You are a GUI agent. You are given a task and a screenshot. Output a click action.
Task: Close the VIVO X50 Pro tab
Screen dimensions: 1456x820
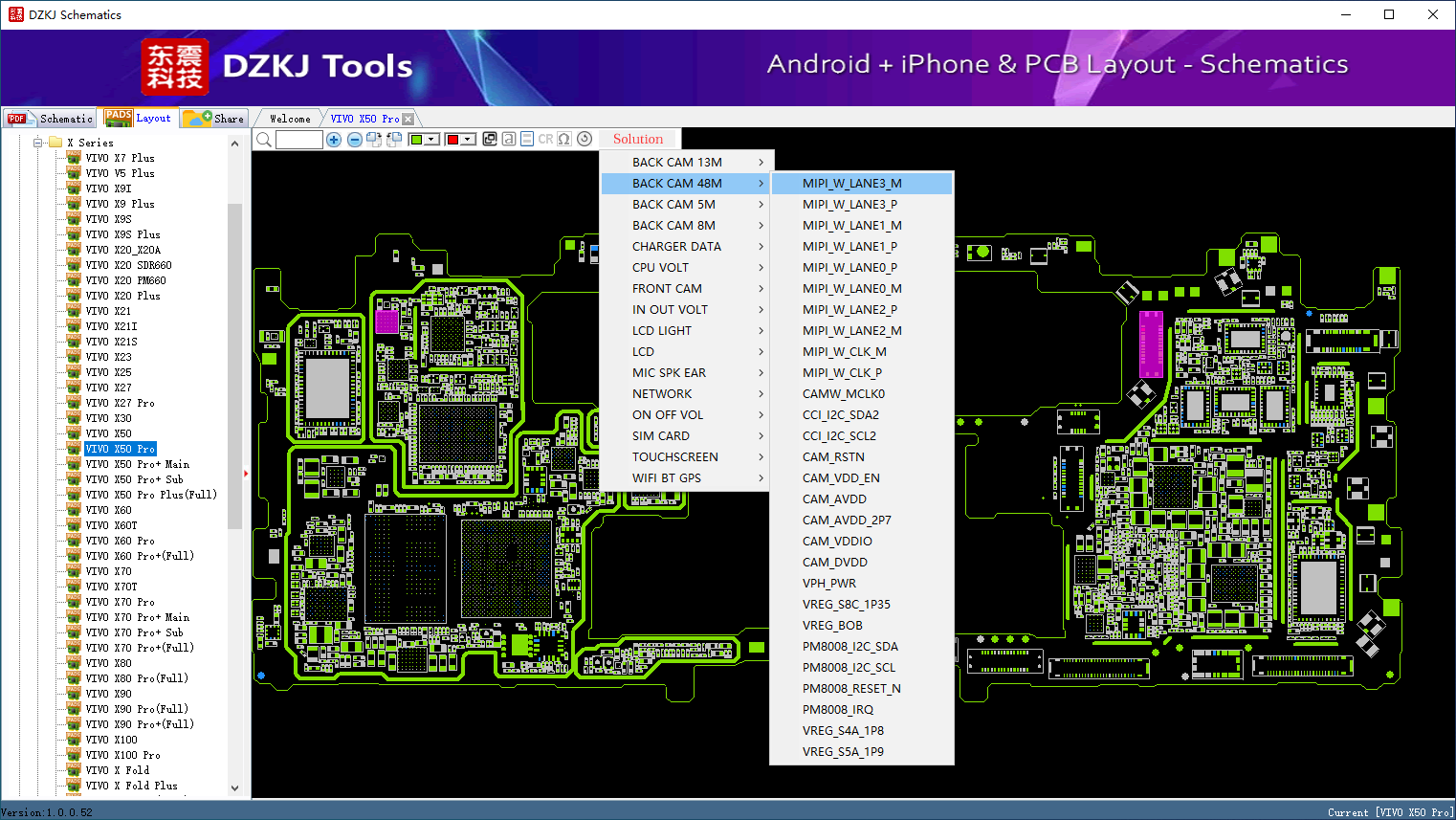[x=408, y=119]
